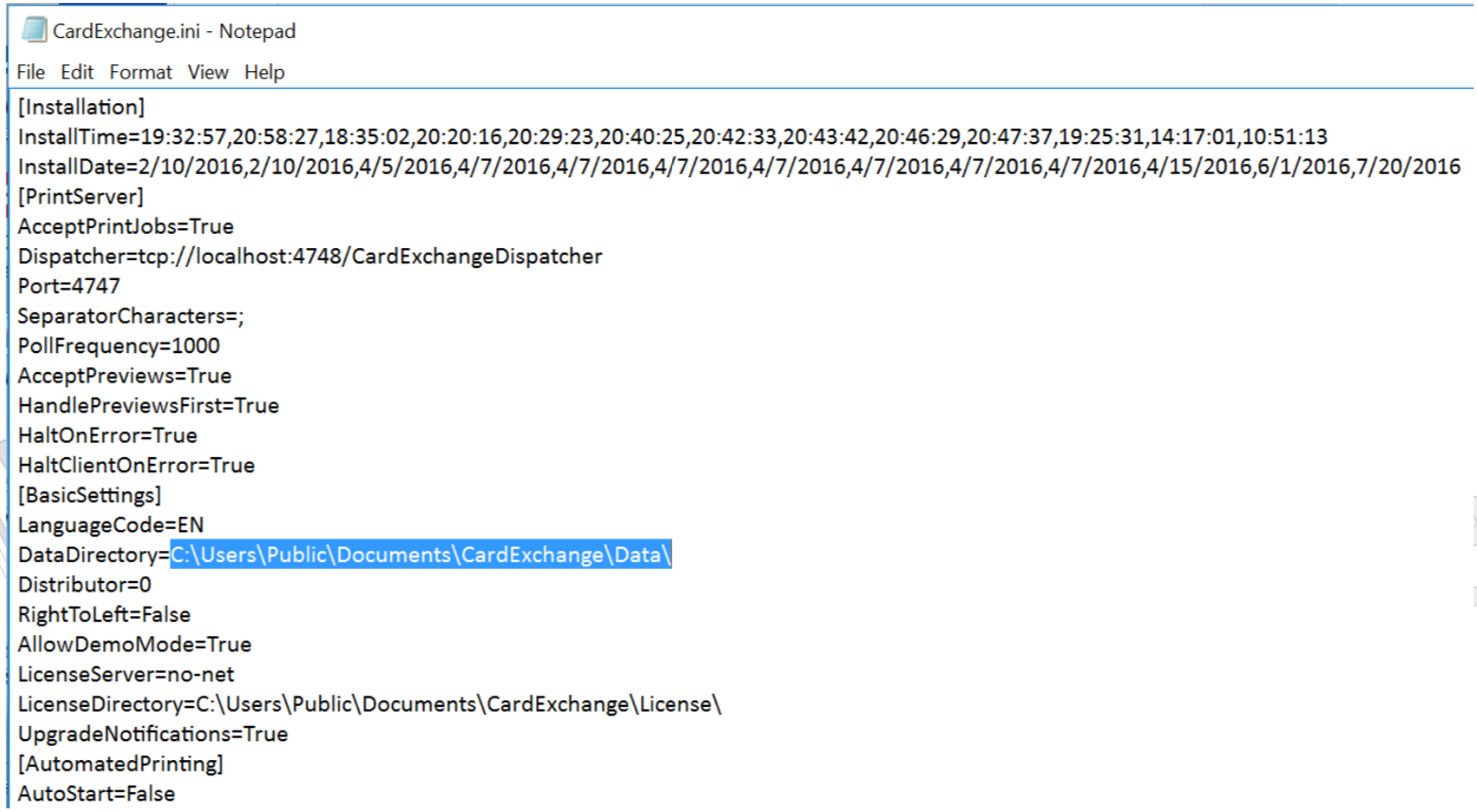Place cursor on the [BasicSettings] header

pos(90,495)
